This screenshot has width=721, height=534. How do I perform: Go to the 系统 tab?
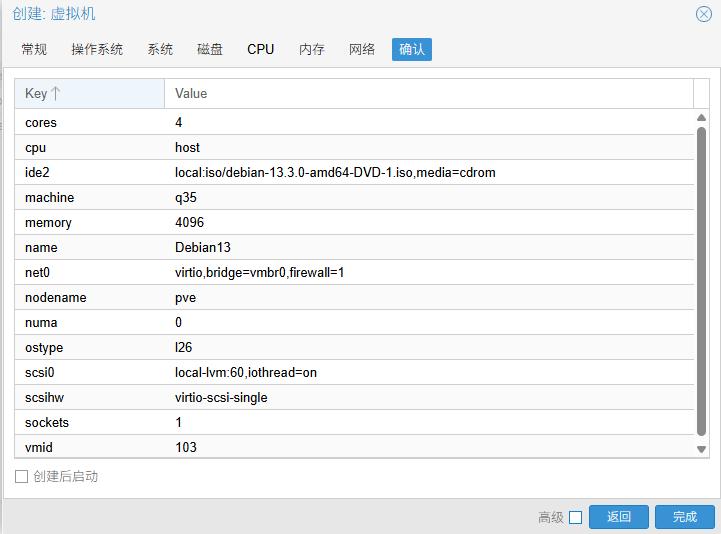160,49
